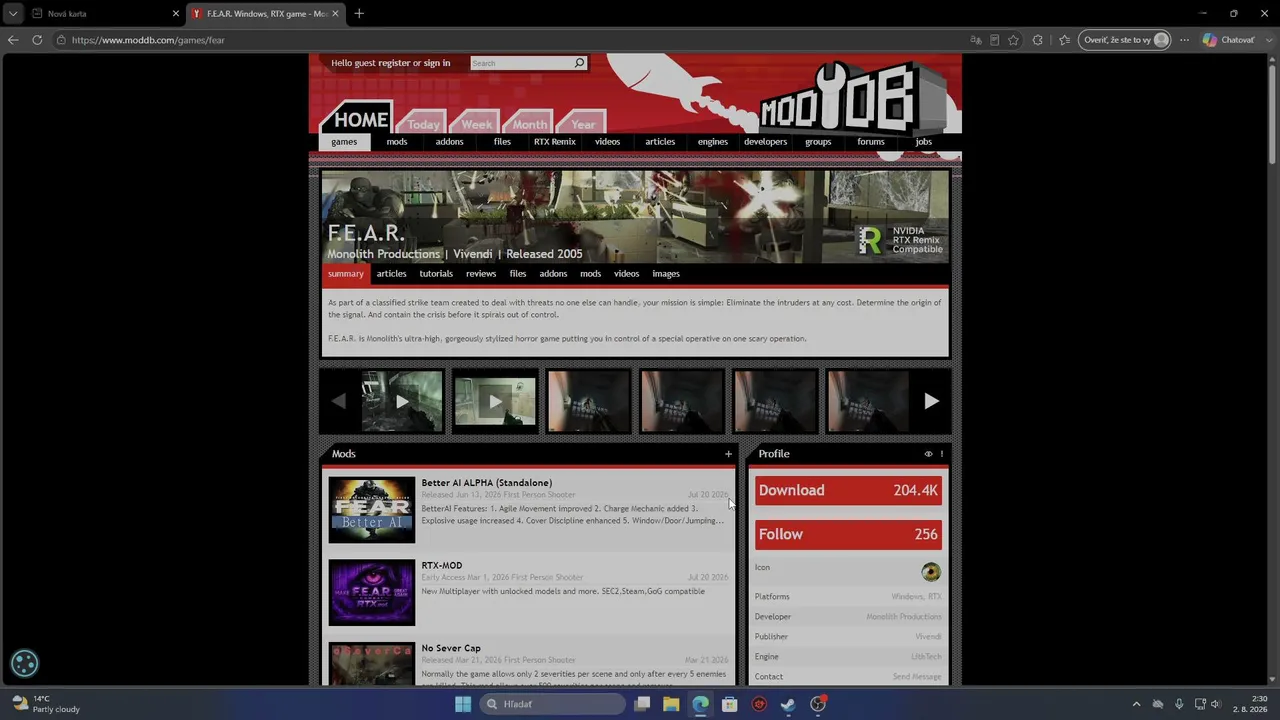
Task: Click the three-dots icon in Profile header
Action: 941,454
